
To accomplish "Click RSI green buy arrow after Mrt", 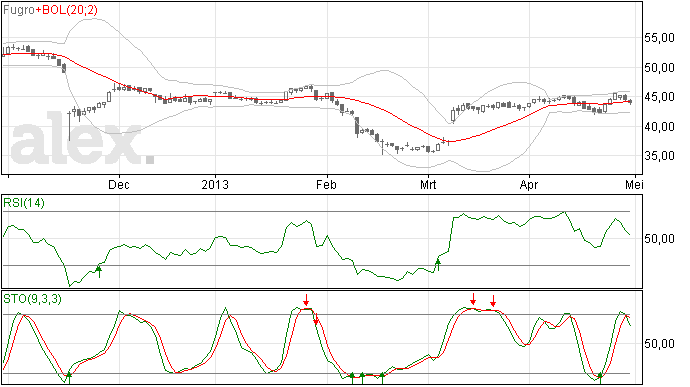I will 438,265.
